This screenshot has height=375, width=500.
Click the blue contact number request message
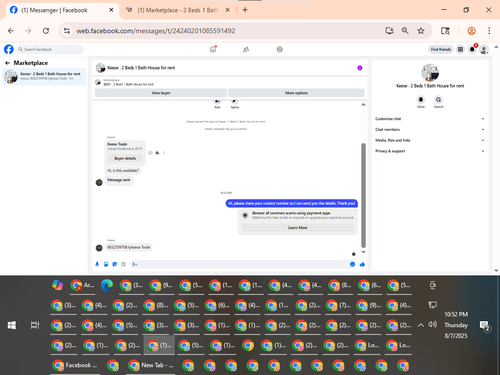coord(292,203)
